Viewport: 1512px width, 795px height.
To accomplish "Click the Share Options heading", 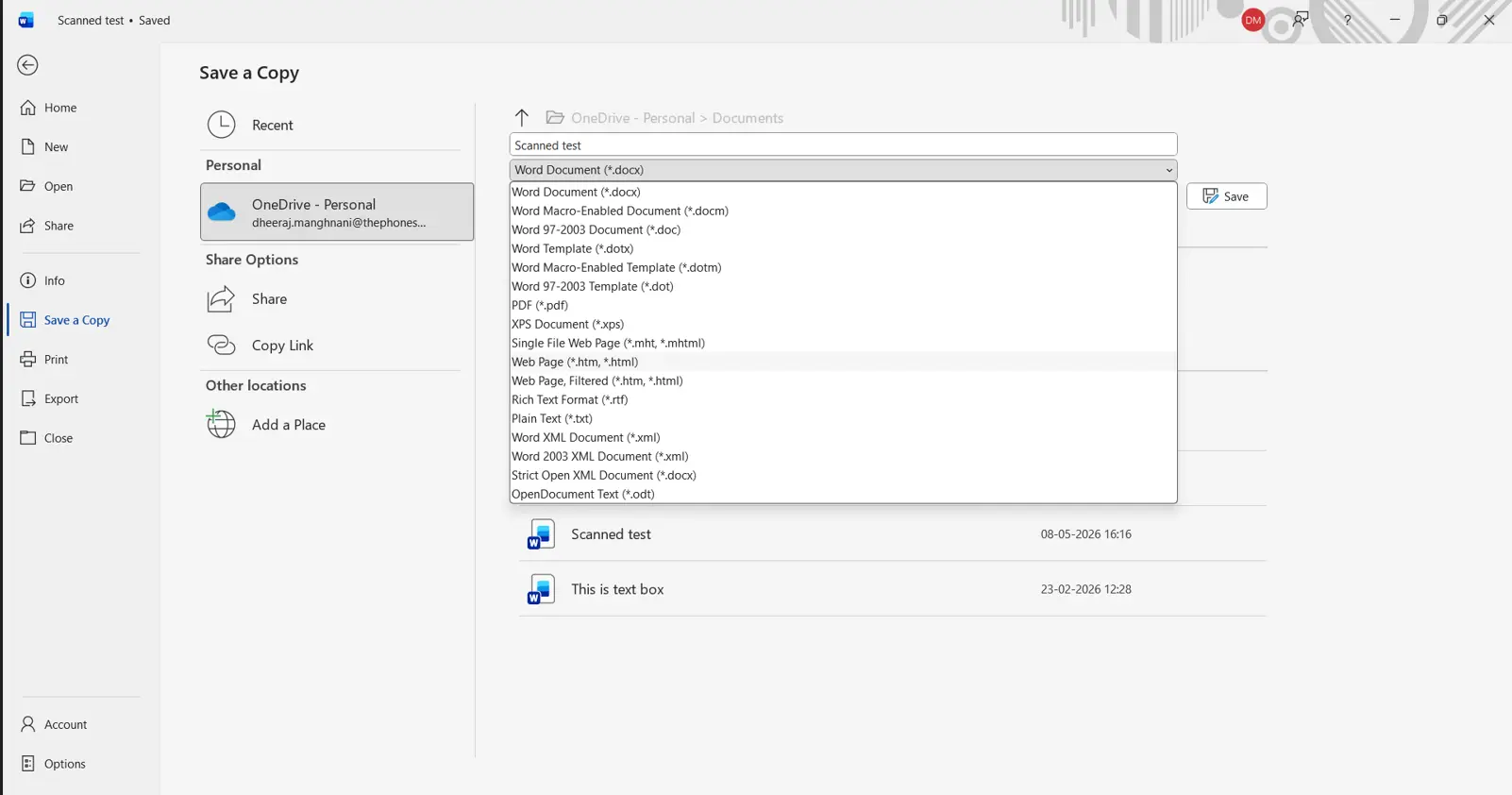I will click(x=252, y=260).
